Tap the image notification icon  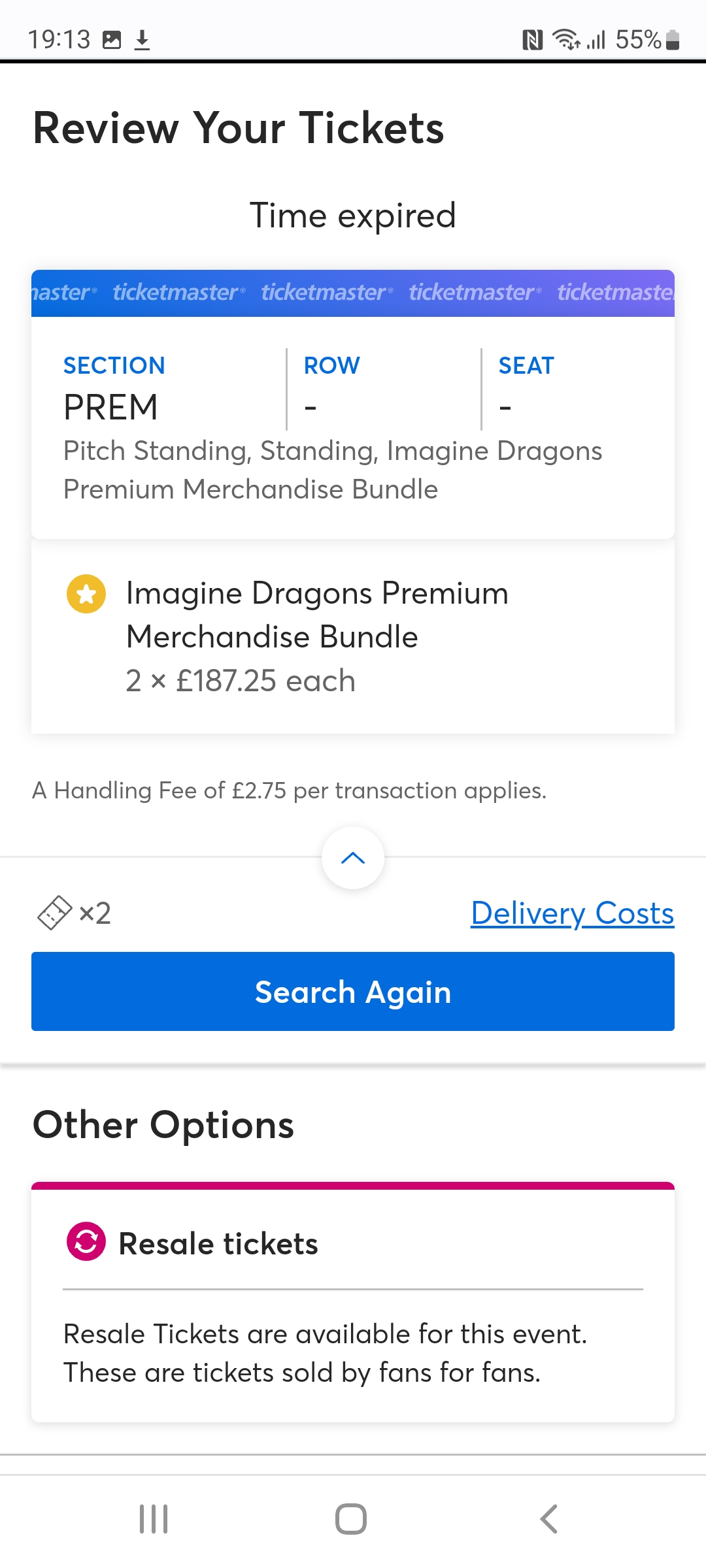point(112,41)
